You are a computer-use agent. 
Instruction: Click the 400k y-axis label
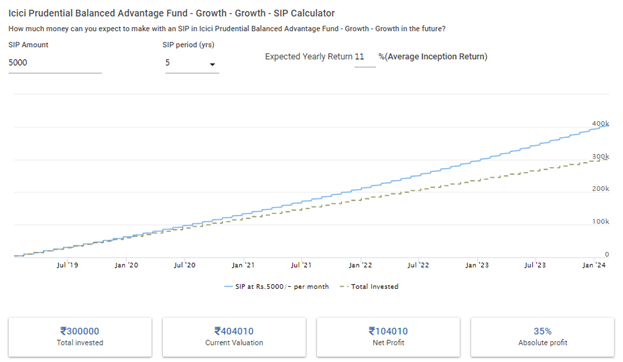600,124
